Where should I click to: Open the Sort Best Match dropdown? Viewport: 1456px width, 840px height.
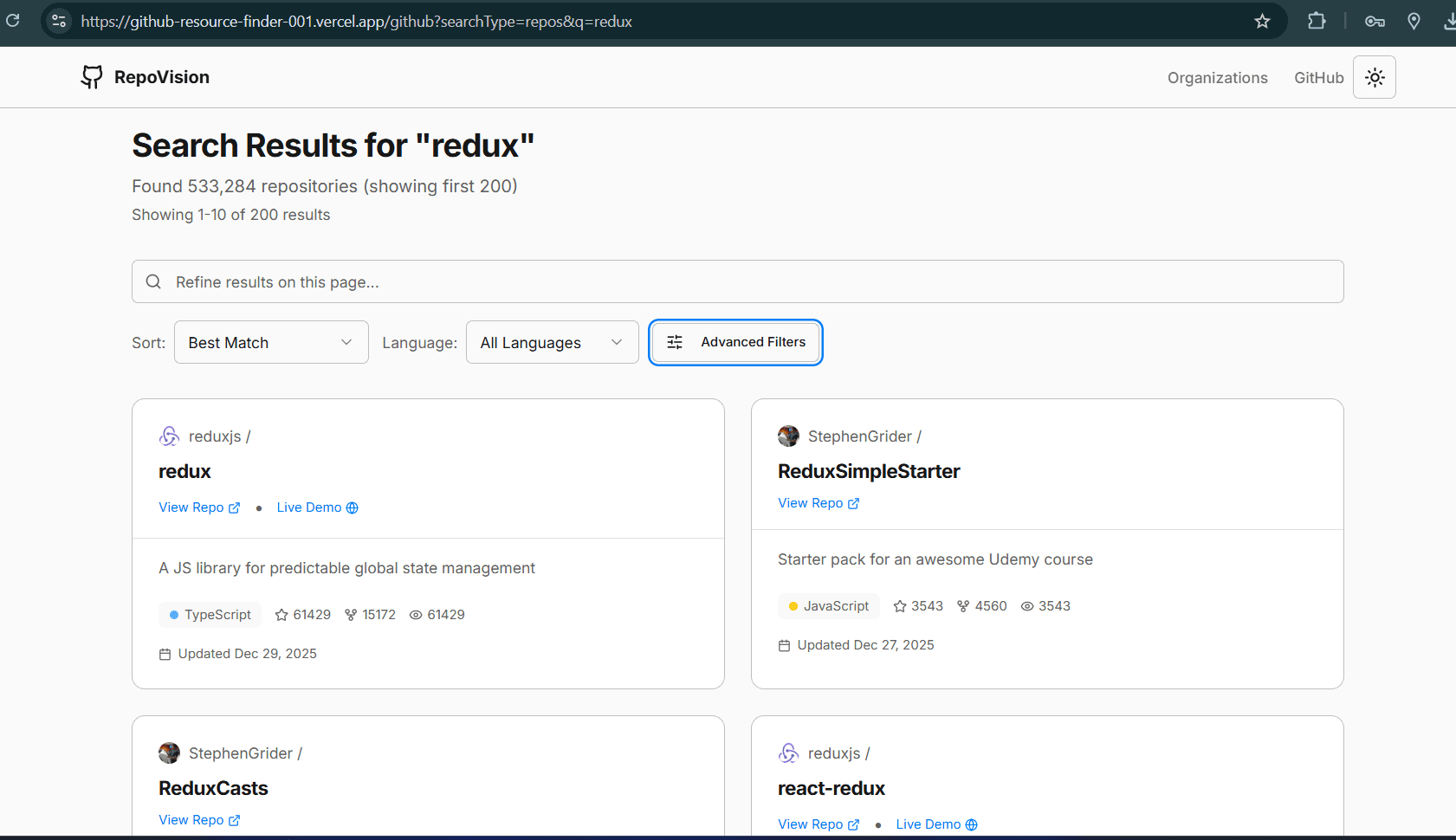(x=271, y=342)
